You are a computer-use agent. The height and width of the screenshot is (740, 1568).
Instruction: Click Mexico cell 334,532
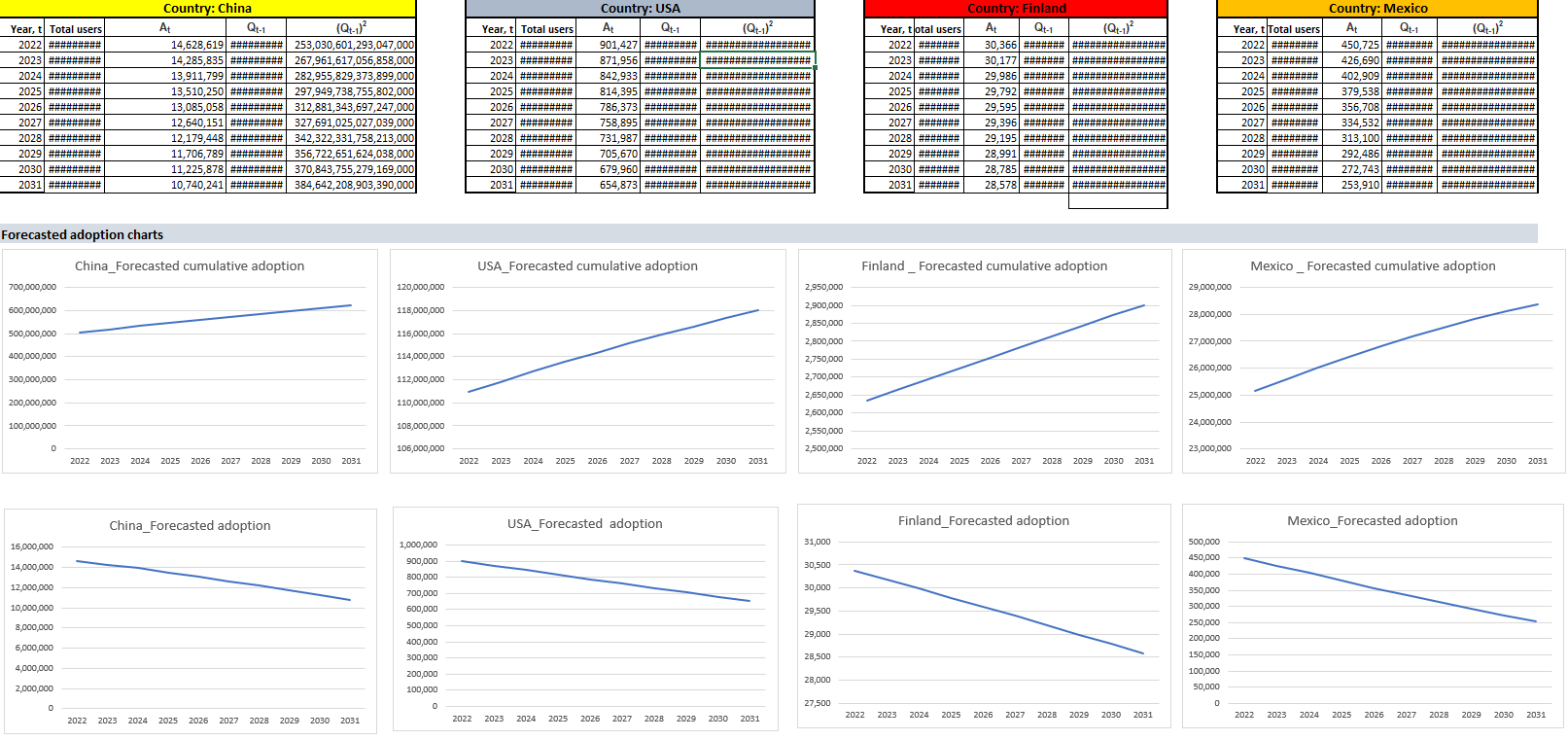tap(1352, 123)
